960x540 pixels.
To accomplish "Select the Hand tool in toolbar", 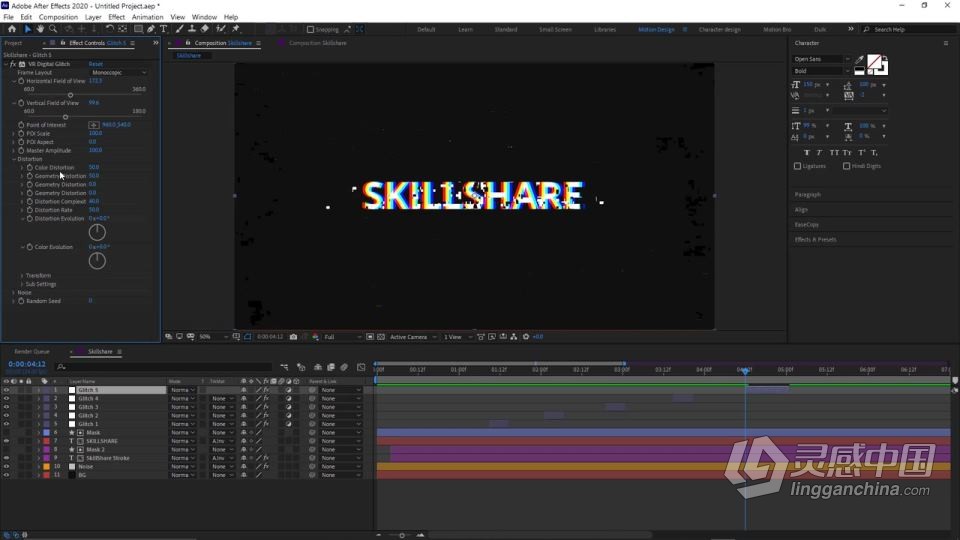I will 40,29.
